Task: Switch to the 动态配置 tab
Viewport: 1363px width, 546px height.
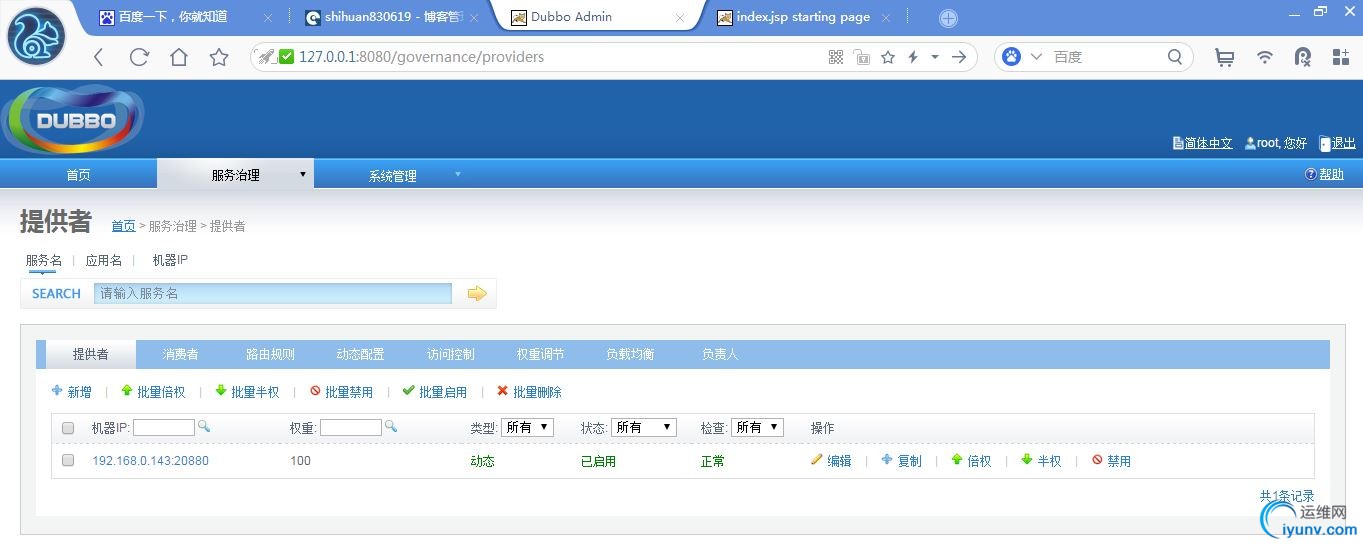Action: 360,354
